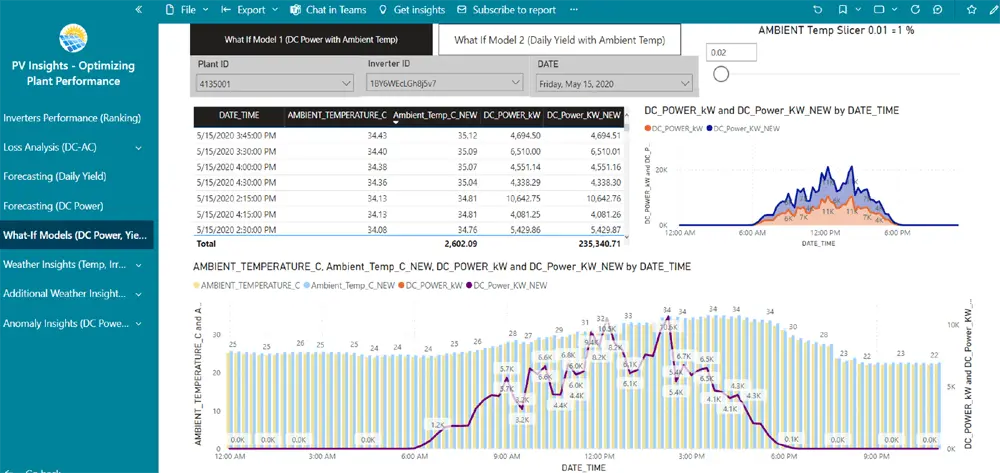Click the Get insights lightbulb icon
The image size is (1000, 473).
381,9
